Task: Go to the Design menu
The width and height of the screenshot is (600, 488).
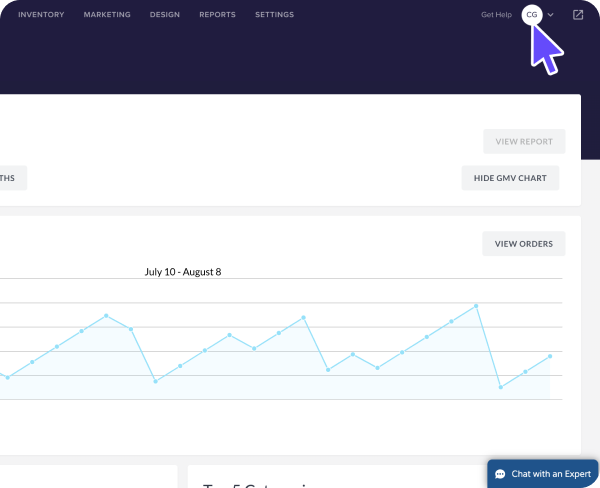Action: tap(166, 15)
